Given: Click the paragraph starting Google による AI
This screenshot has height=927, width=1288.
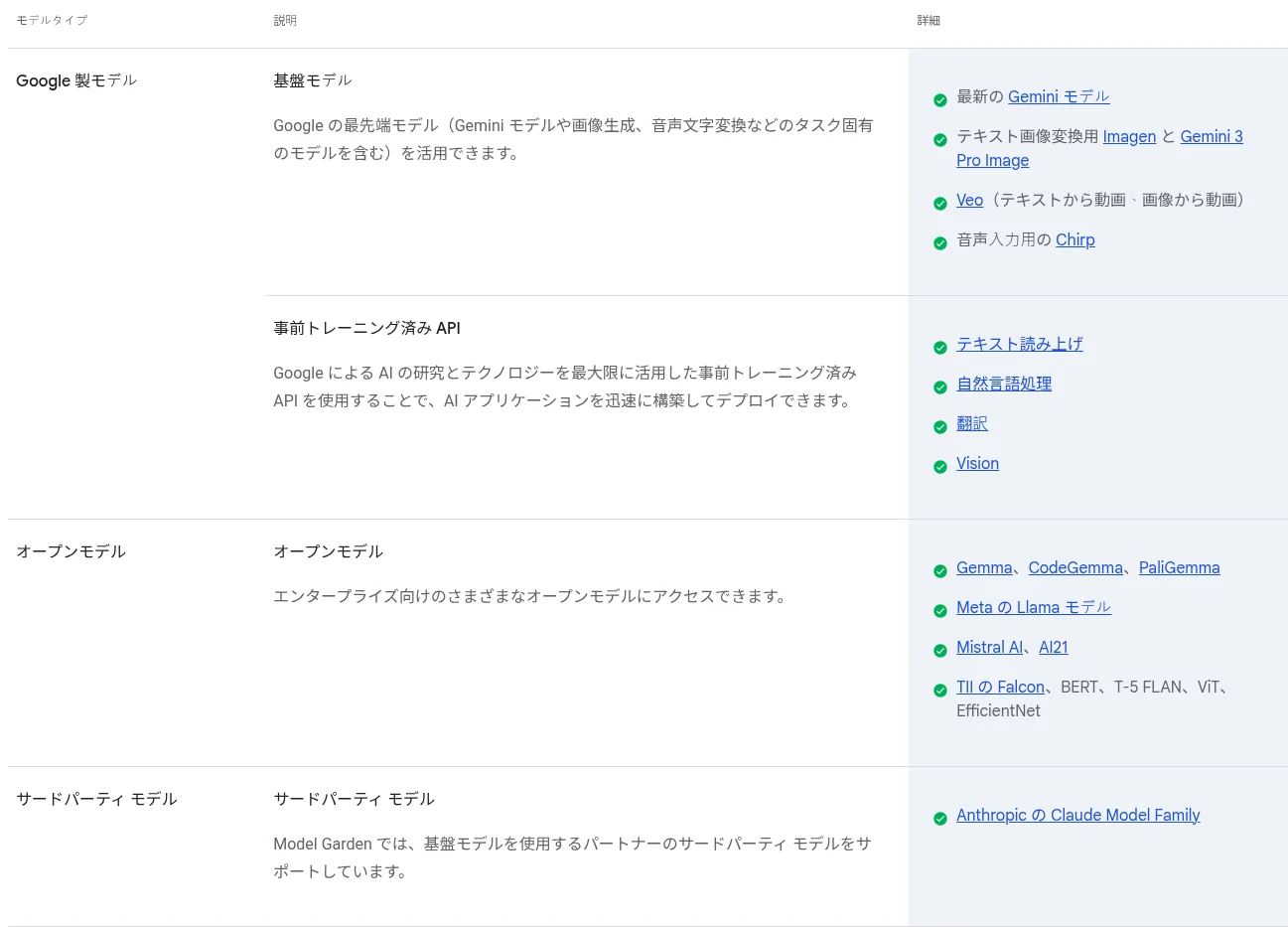Looking at the screenshot, I should [x=565, y=386].
